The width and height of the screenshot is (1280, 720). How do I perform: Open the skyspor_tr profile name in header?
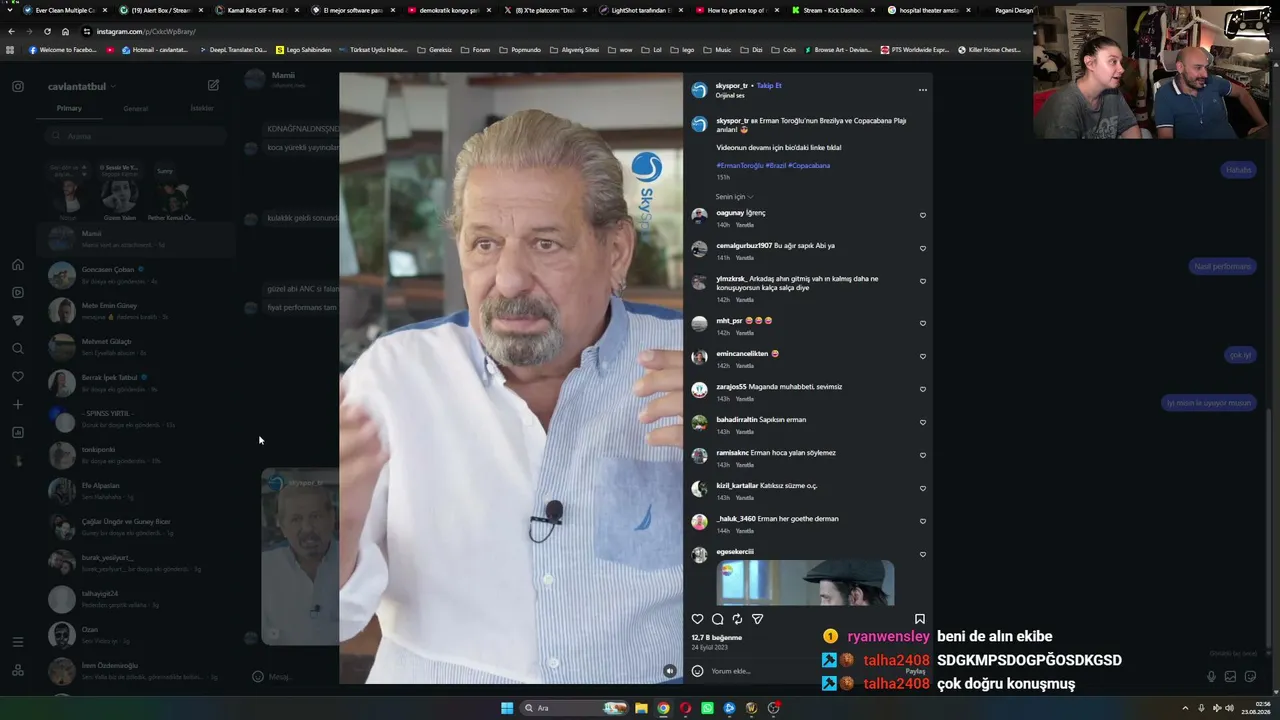pos(732,86)
